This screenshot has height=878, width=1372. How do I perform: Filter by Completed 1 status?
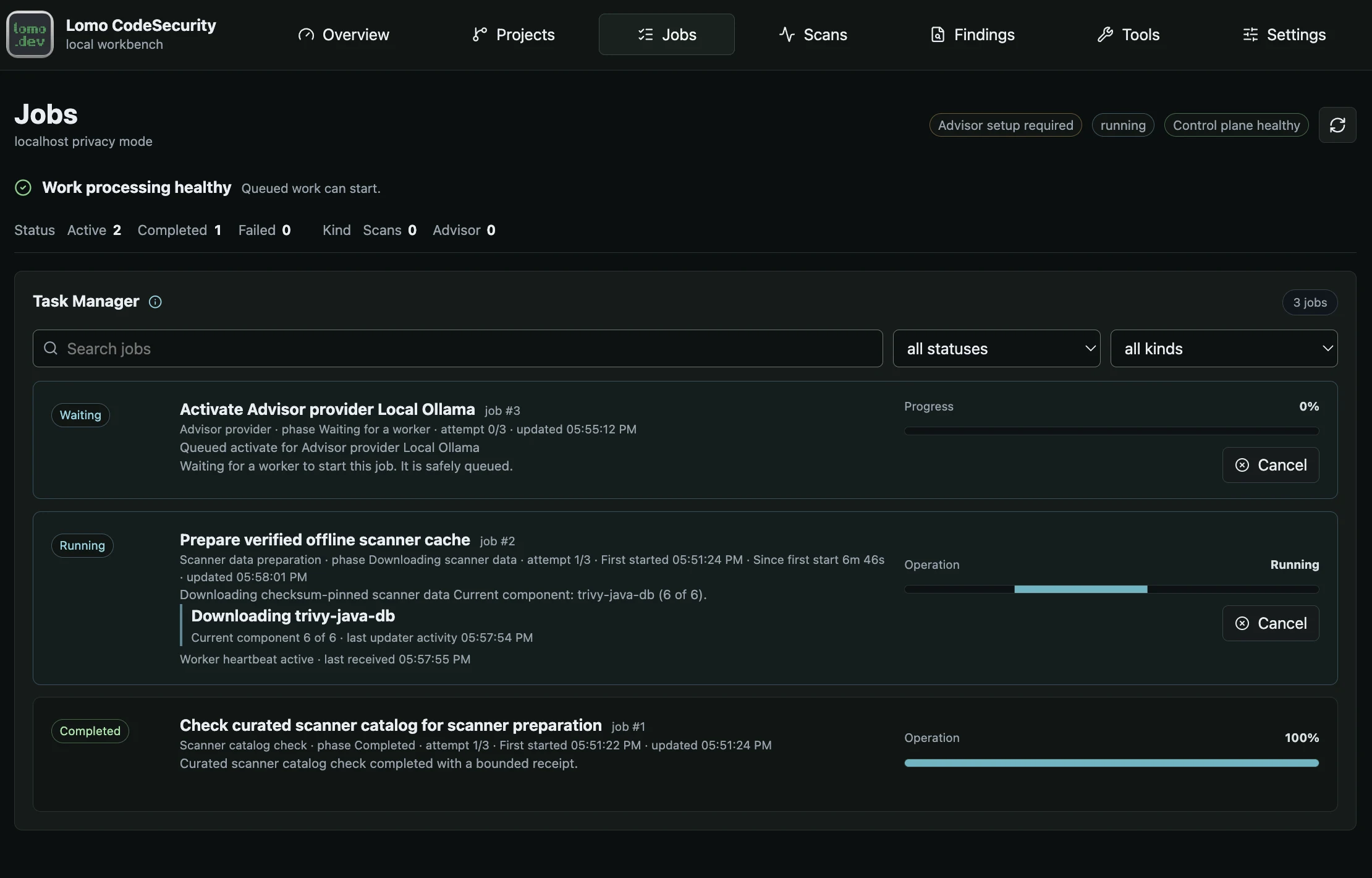pos(179,230)
